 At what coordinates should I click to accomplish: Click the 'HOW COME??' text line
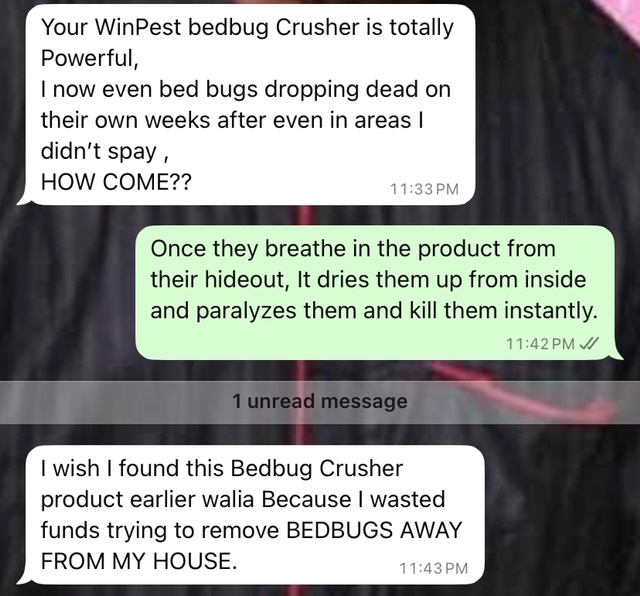116,181
